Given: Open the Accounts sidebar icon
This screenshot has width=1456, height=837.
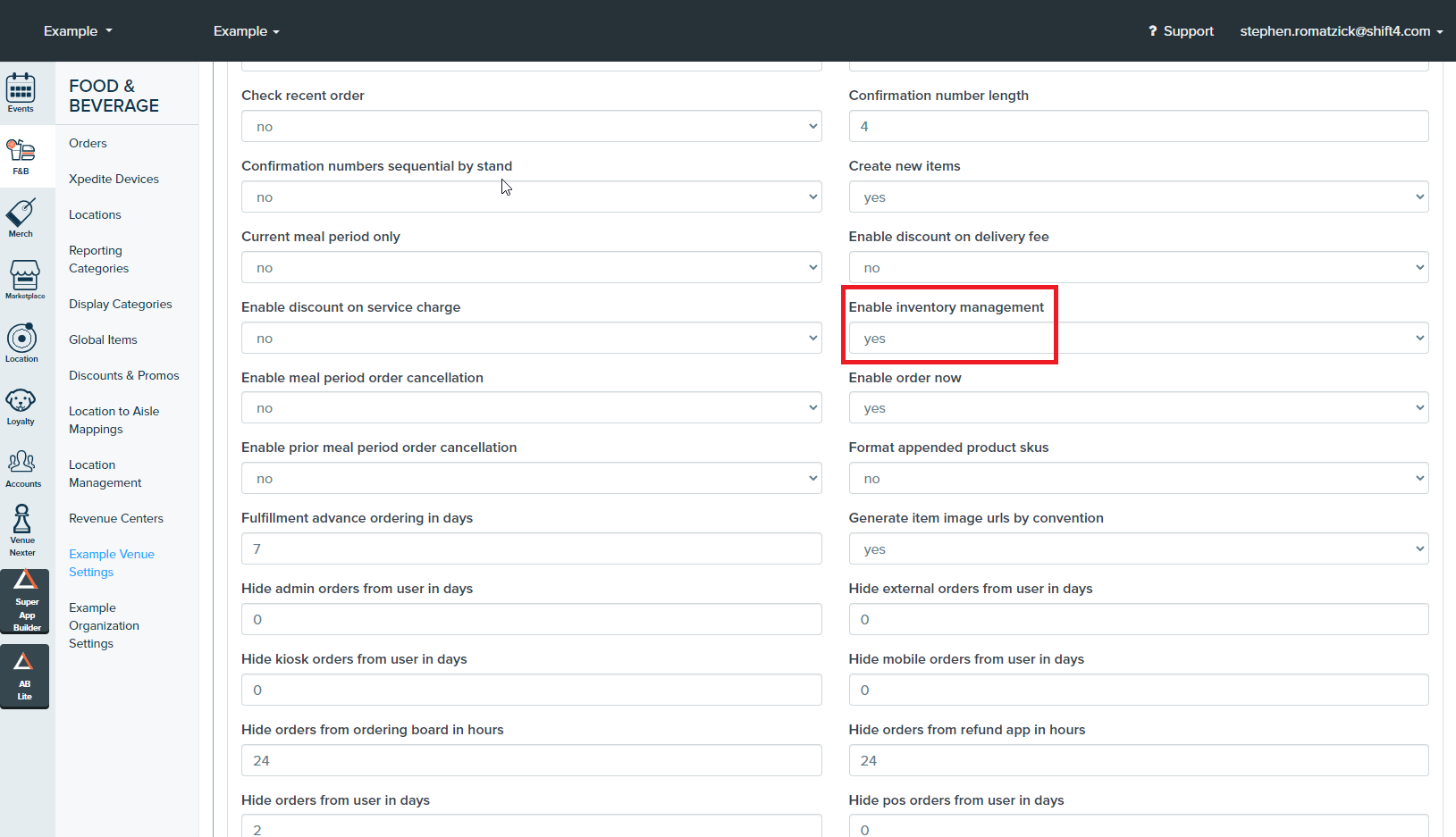Looking at the screenshot, I should pyautogui.click(x=22, y=469).
